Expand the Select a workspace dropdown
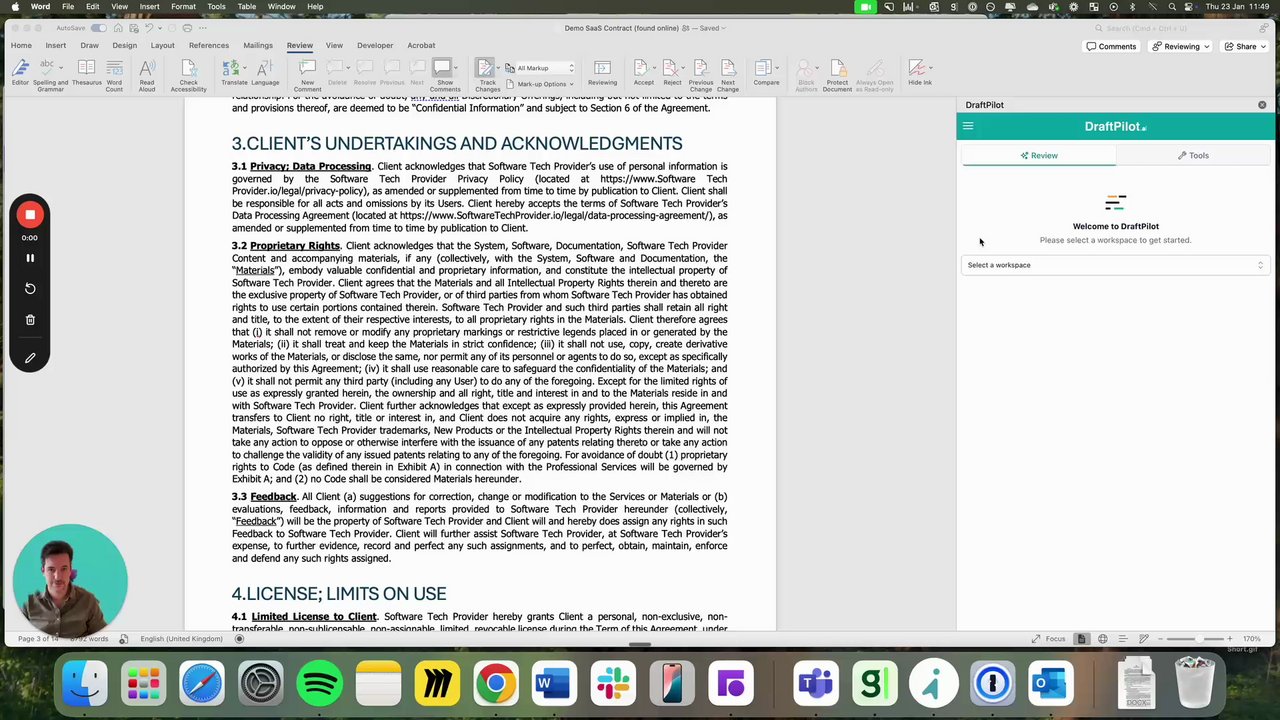The height and width of the screenshot is (720, 1280). click(x=1115, y=265)
